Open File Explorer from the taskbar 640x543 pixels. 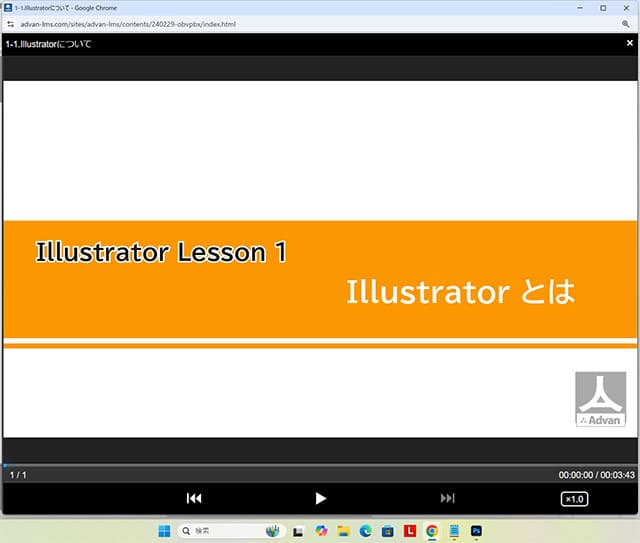click(343, 531)
